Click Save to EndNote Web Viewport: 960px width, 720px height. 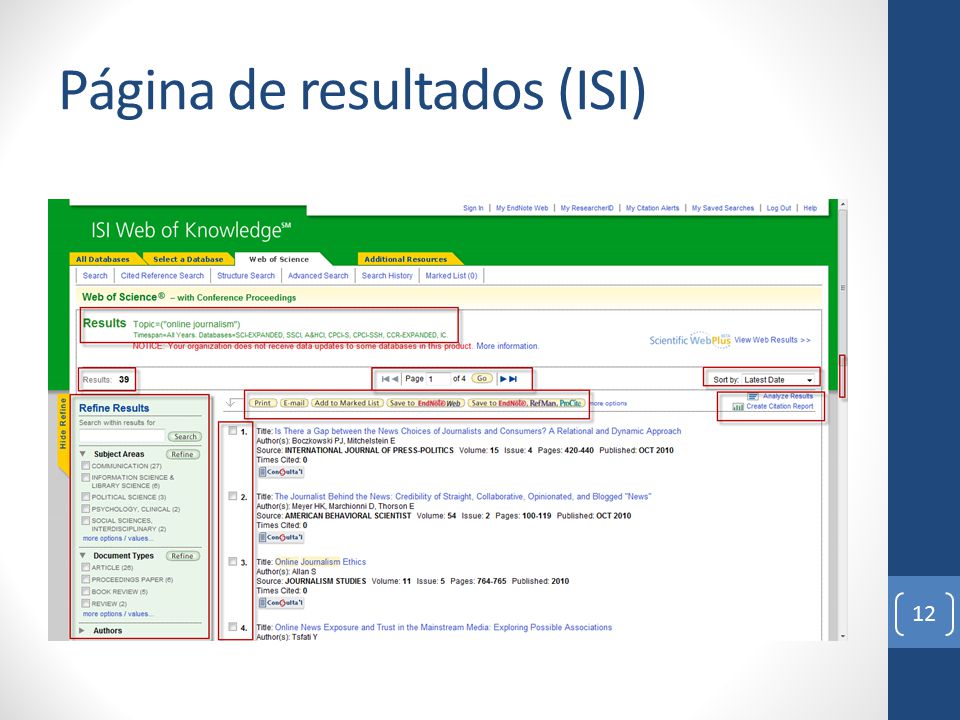(426, 403)
